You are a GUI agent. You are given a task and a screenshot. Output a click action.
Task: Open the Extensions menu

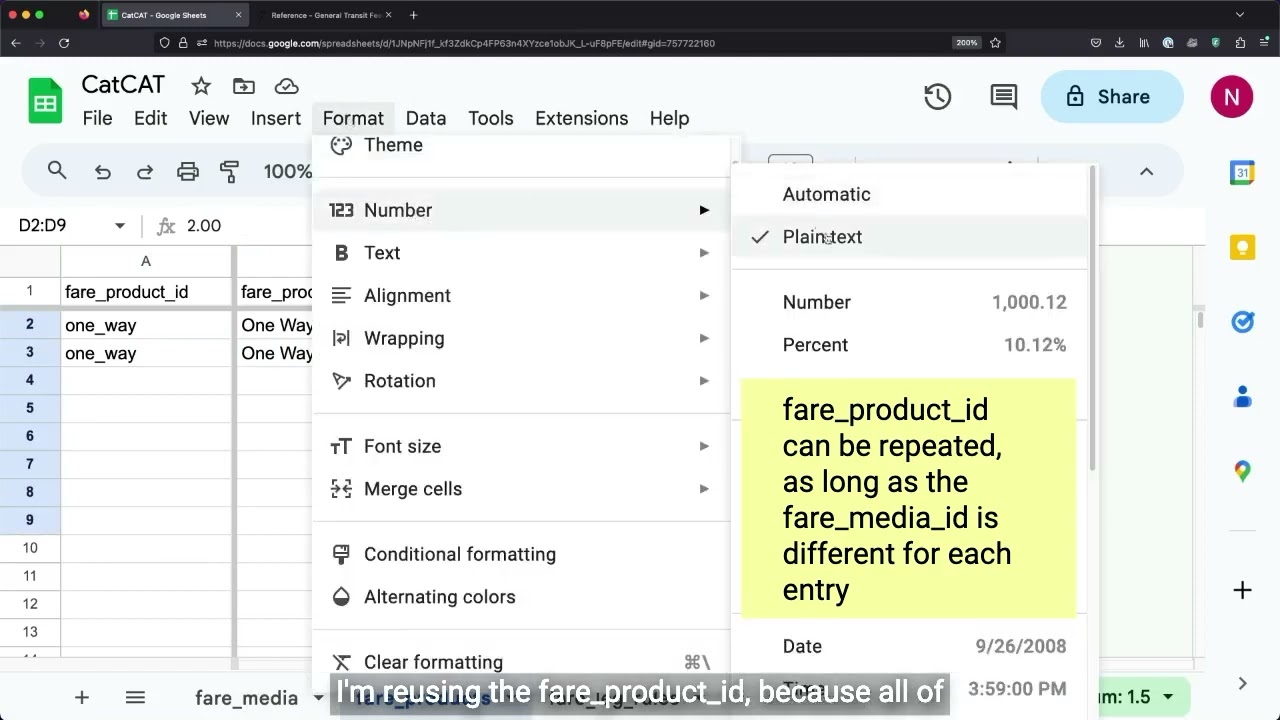tap(582, 118)
